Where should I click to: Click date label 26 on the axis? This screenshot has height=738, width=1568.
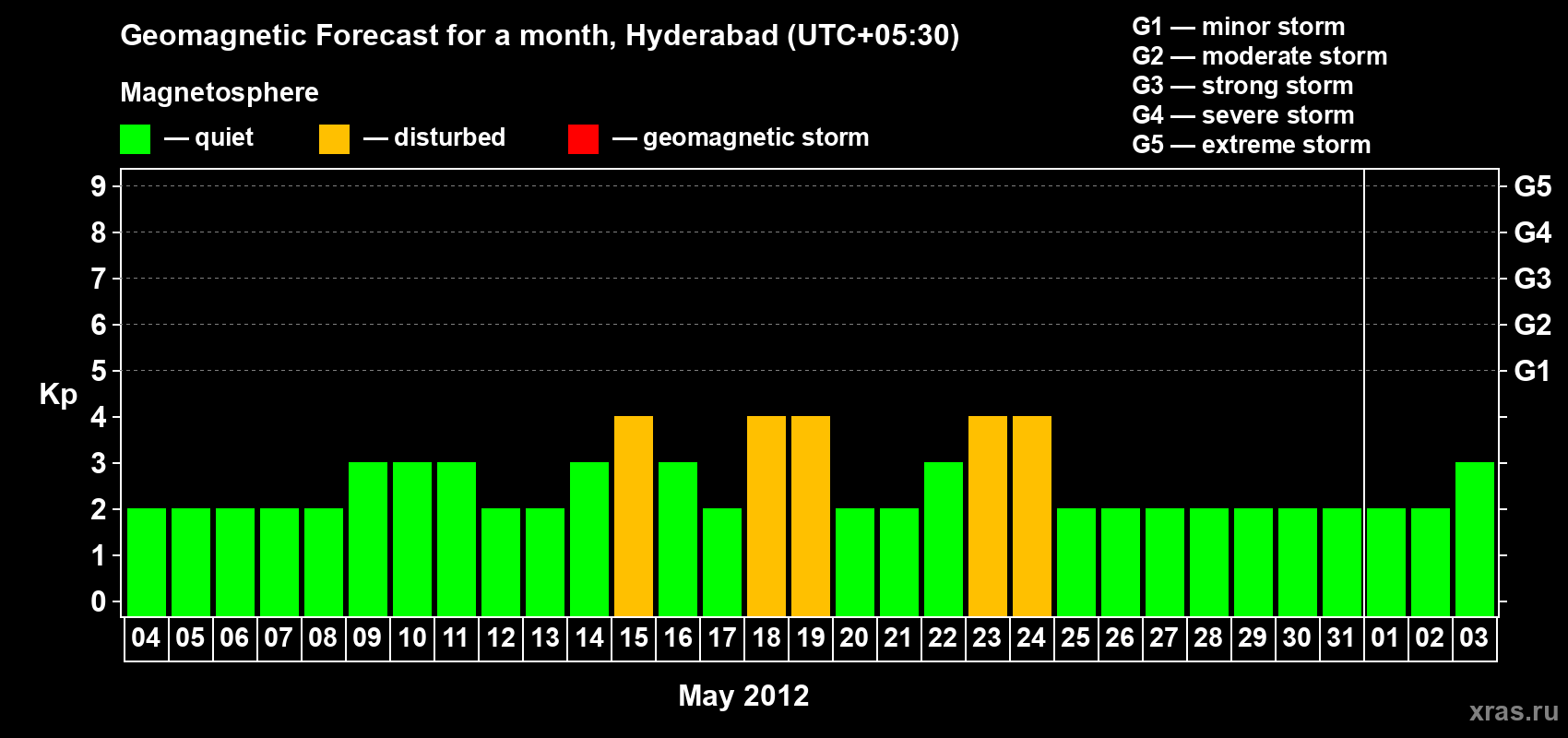click(x=1120, y=637)
